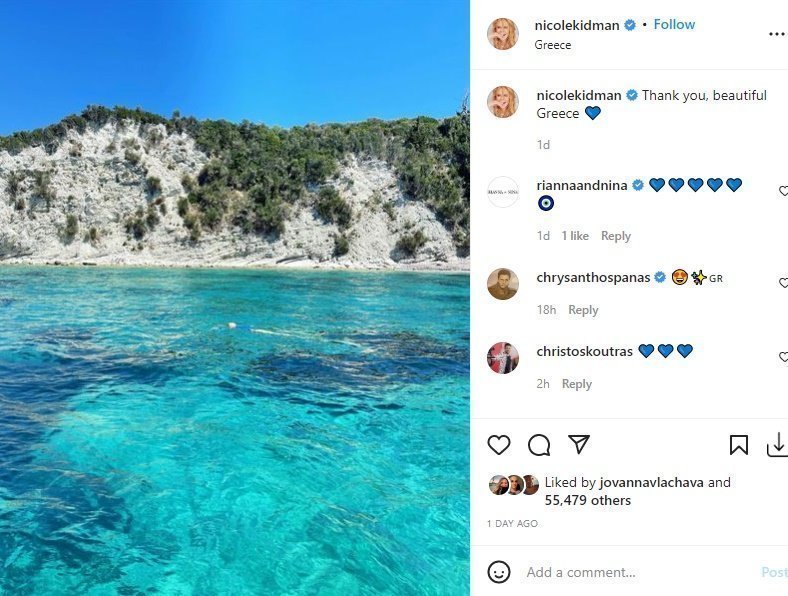Open the comment bubble icon
788x596 pixels.
[x=539, y=445]
